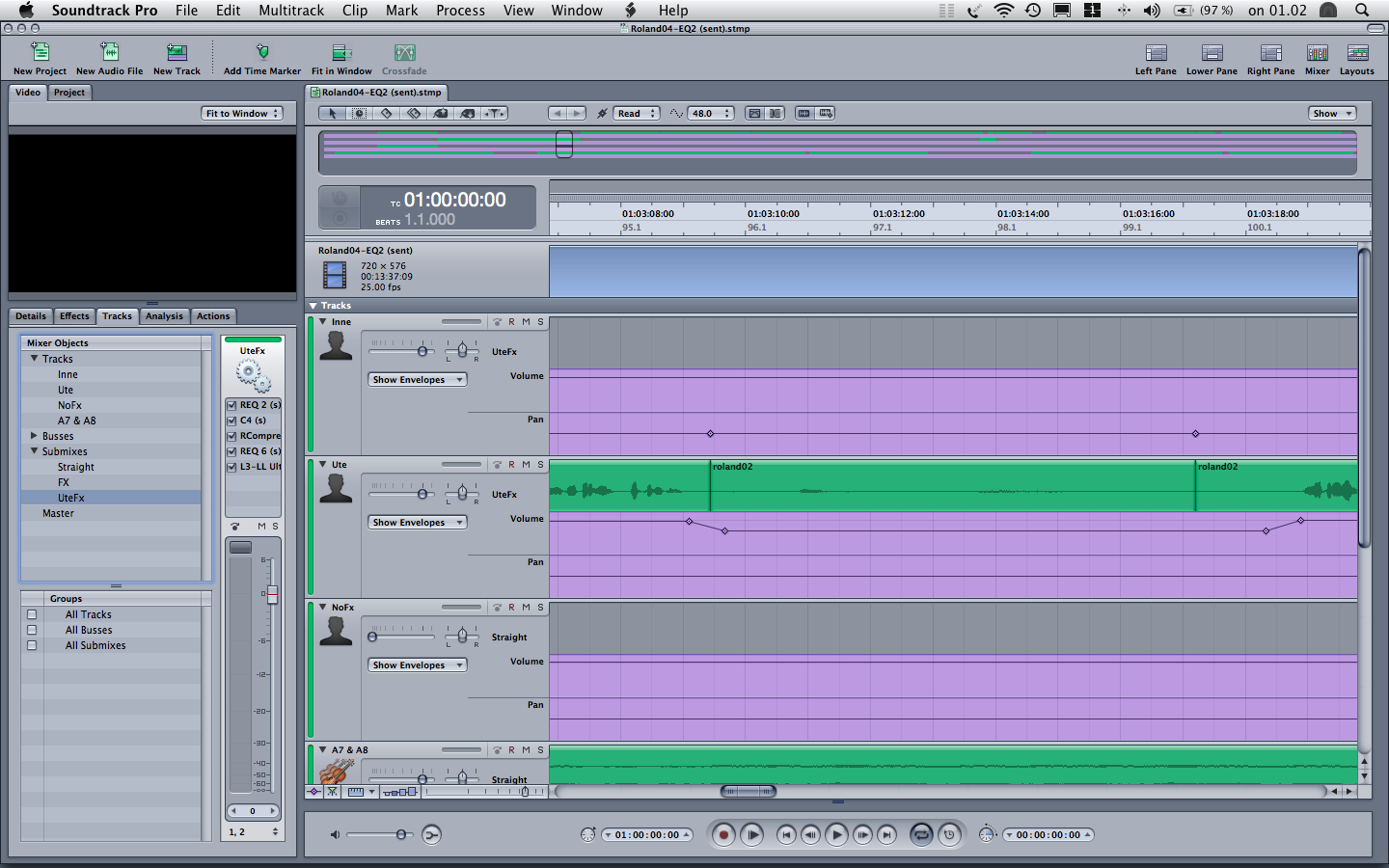Open the Read automation mode dropdown
Viewport: 1389px width, 868px height.
click(637, 113)
